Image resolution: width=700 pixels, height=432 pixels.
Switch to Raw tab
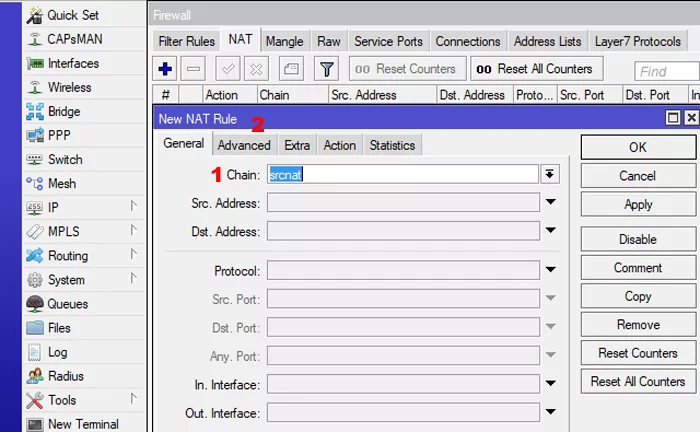[x=329, y=42]
